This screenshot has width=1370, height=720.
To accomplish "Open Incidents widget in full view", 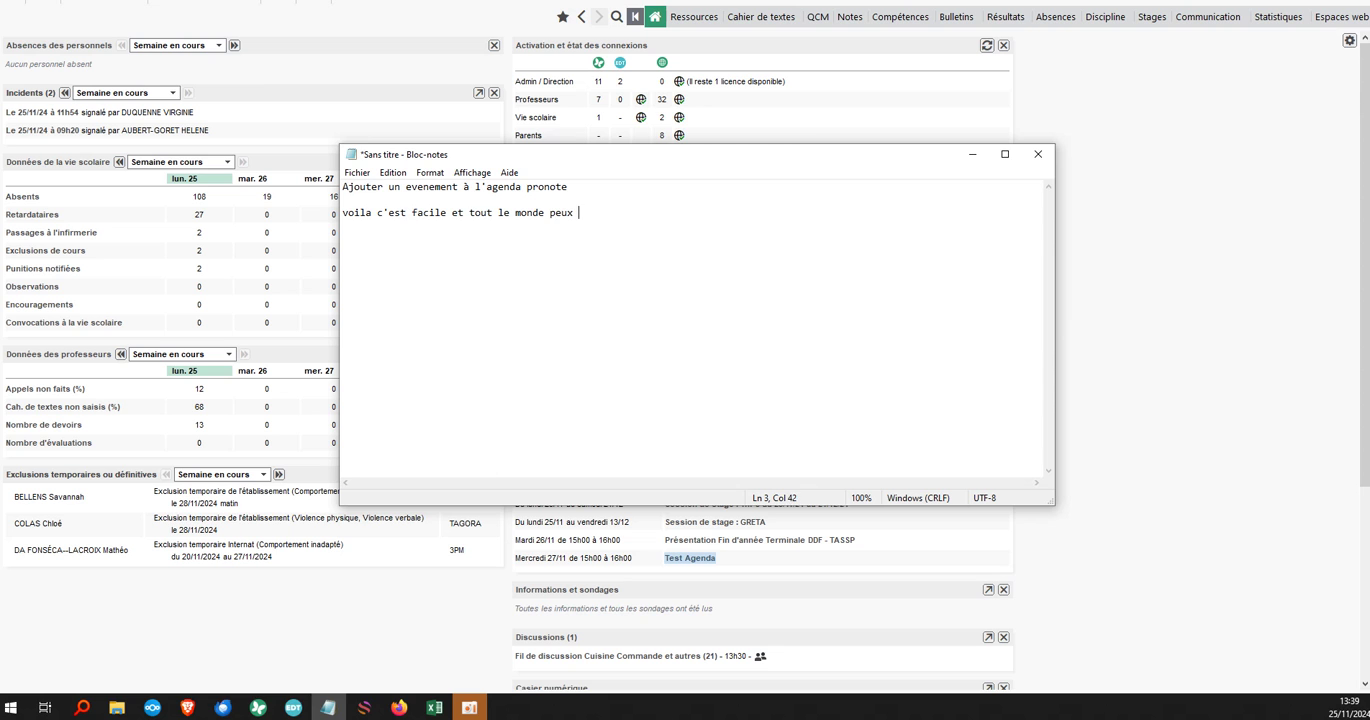I will tap(479, 93).
